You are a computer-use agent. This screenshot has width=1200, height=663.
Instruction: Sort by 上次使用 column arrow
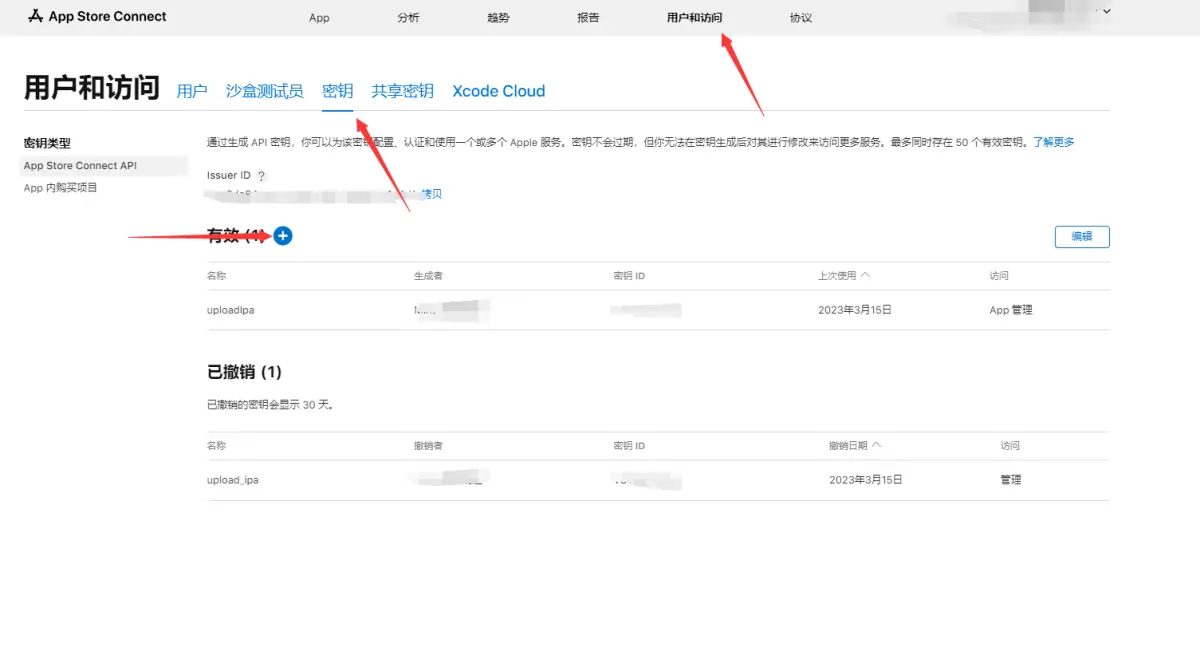click(x=865, y=275)
